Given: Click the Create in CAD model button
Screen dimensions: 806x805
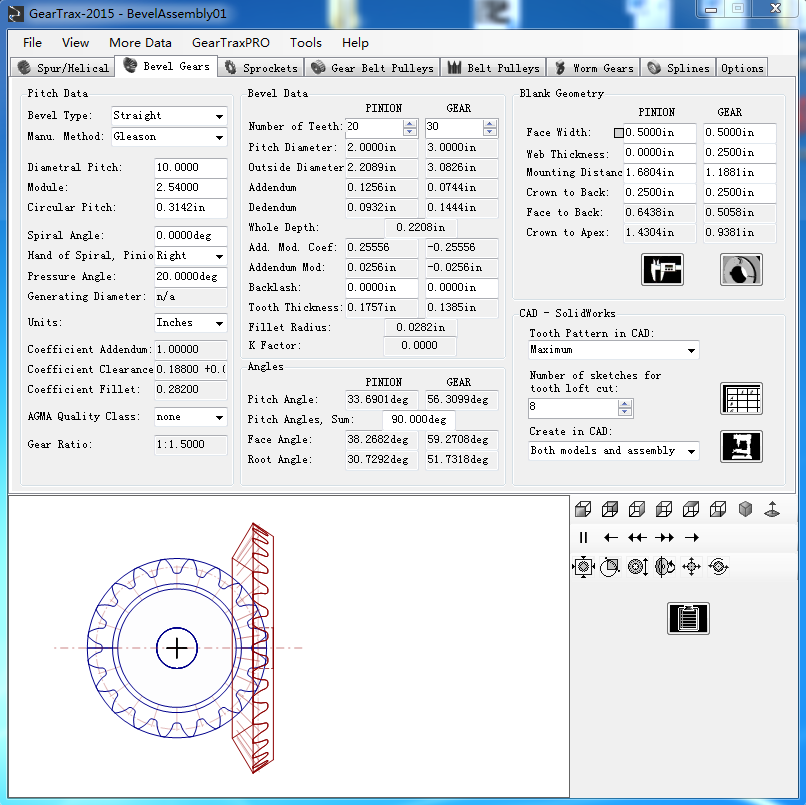Looking at the screenshot, I should coord(741,446).
